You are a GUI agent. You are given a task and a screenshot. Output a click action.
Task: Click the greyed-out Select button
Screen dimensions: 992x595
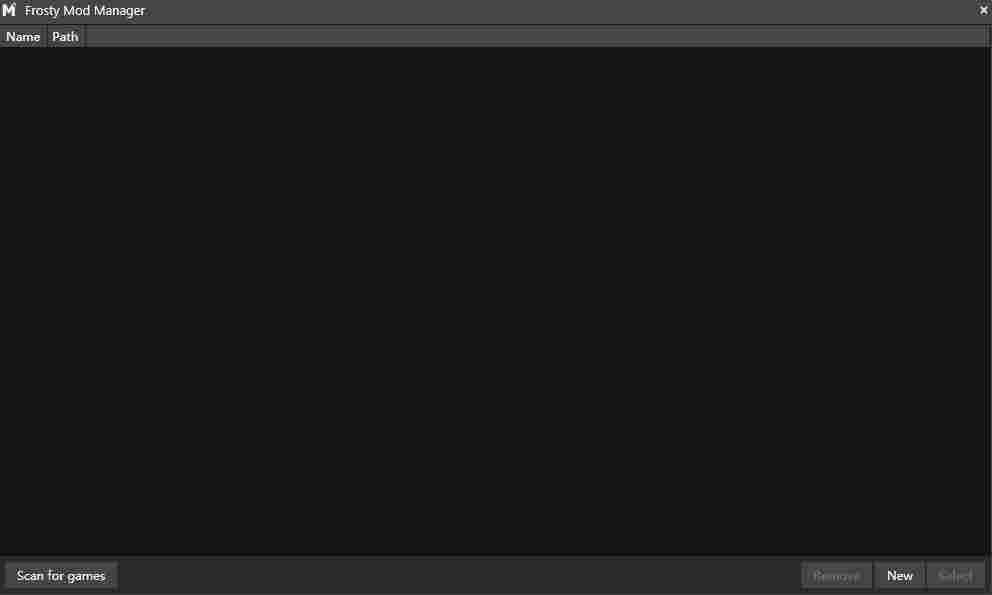[955, 576]
